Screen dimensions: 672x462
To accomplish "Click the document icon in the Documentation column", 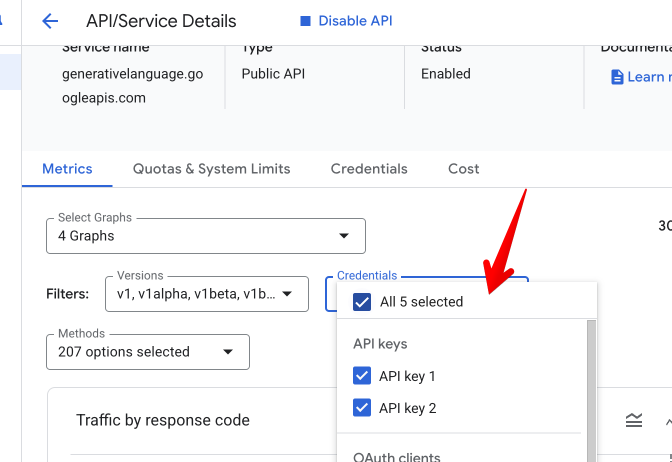I will tap(617, 77).
